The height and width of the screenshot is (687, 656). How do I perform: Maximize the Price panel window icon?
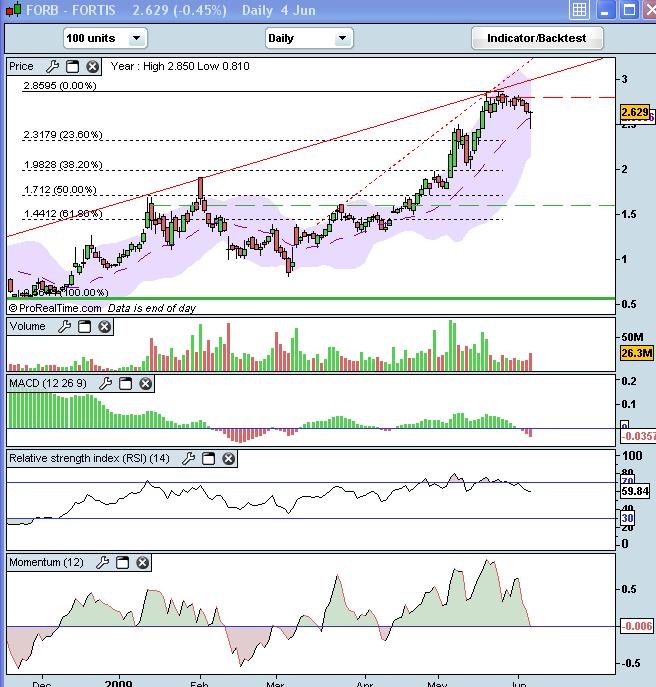tap(72, 67)
